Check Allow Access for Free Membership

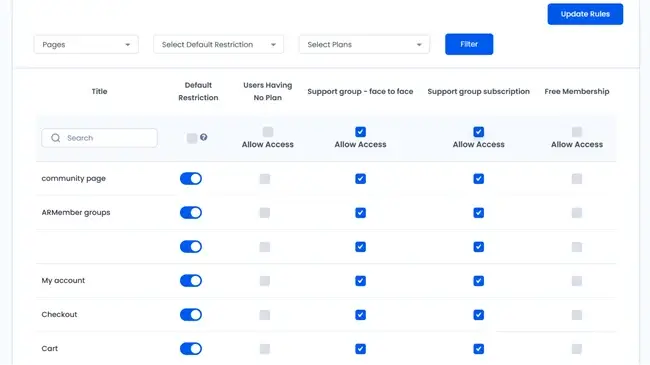[x=577, y=132]
